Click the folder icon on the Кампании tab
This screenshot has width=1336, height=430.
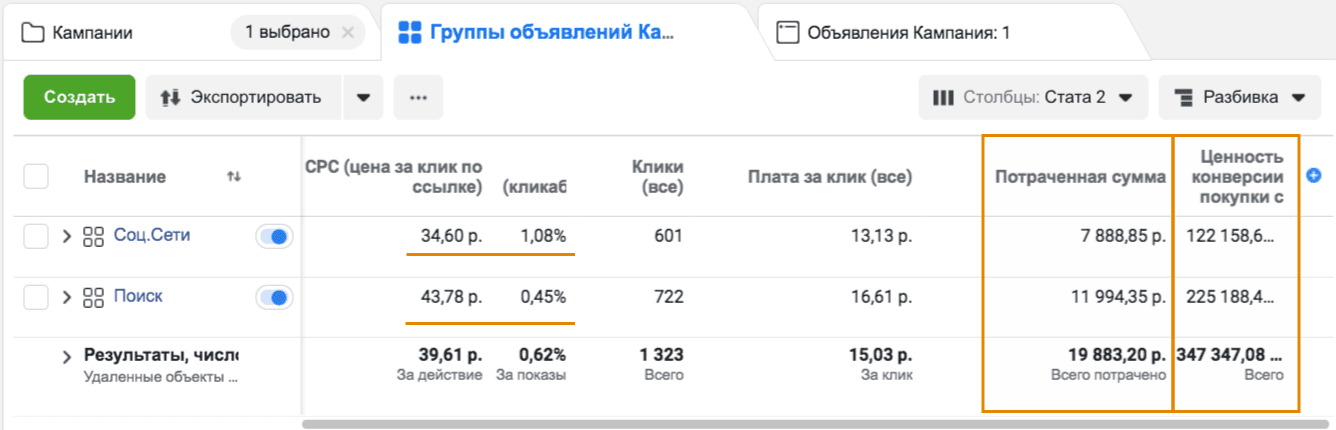tap(33, 33)
